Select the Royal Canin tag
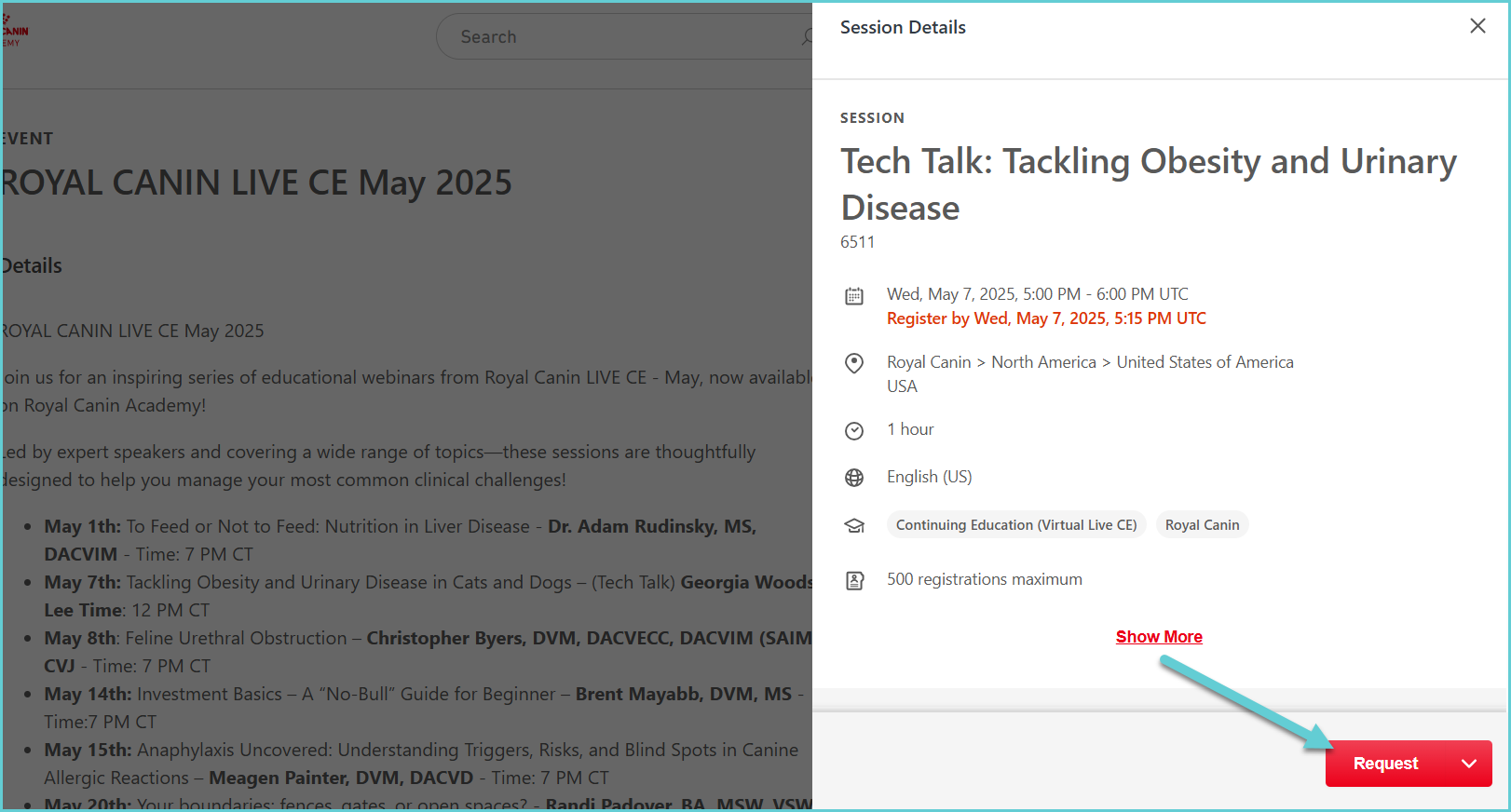Viewport: 1511px width, 812px height. (1202, 525)
